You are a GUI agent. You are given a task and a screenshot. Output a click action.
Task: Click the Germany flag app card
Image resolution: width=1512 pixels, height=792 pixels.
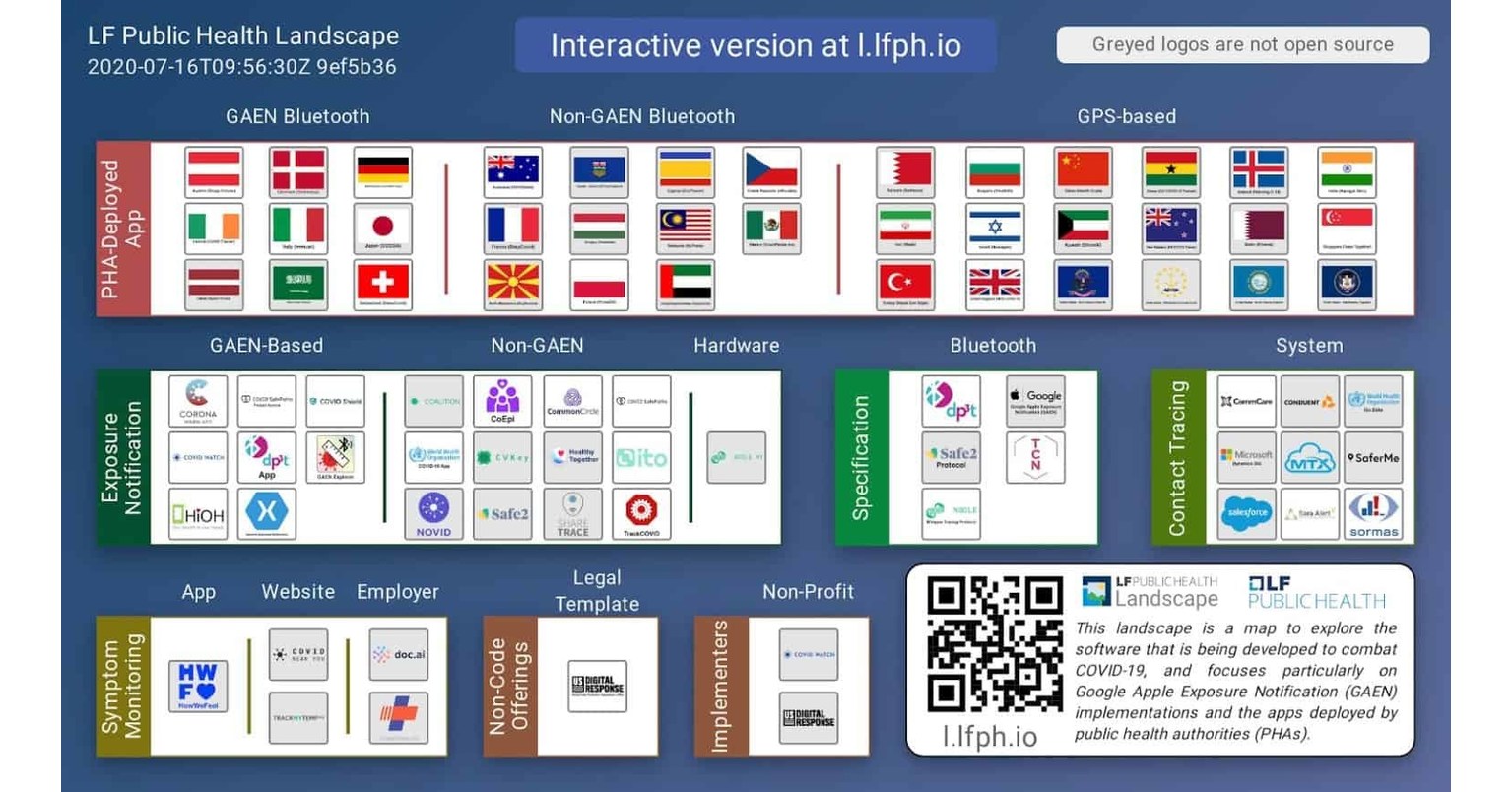point(382,171)
